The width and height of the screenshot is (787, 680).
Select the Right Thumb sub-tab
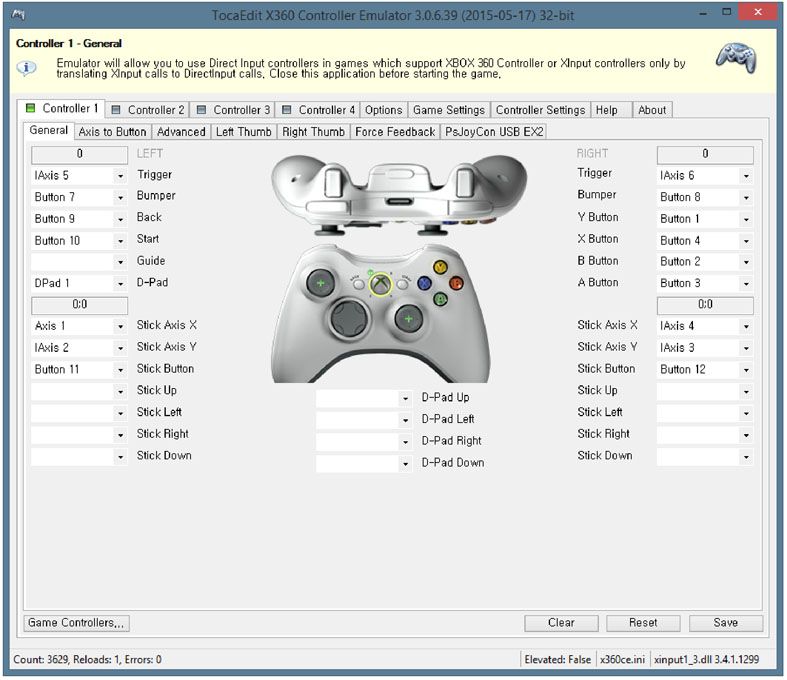pos(314,132)
